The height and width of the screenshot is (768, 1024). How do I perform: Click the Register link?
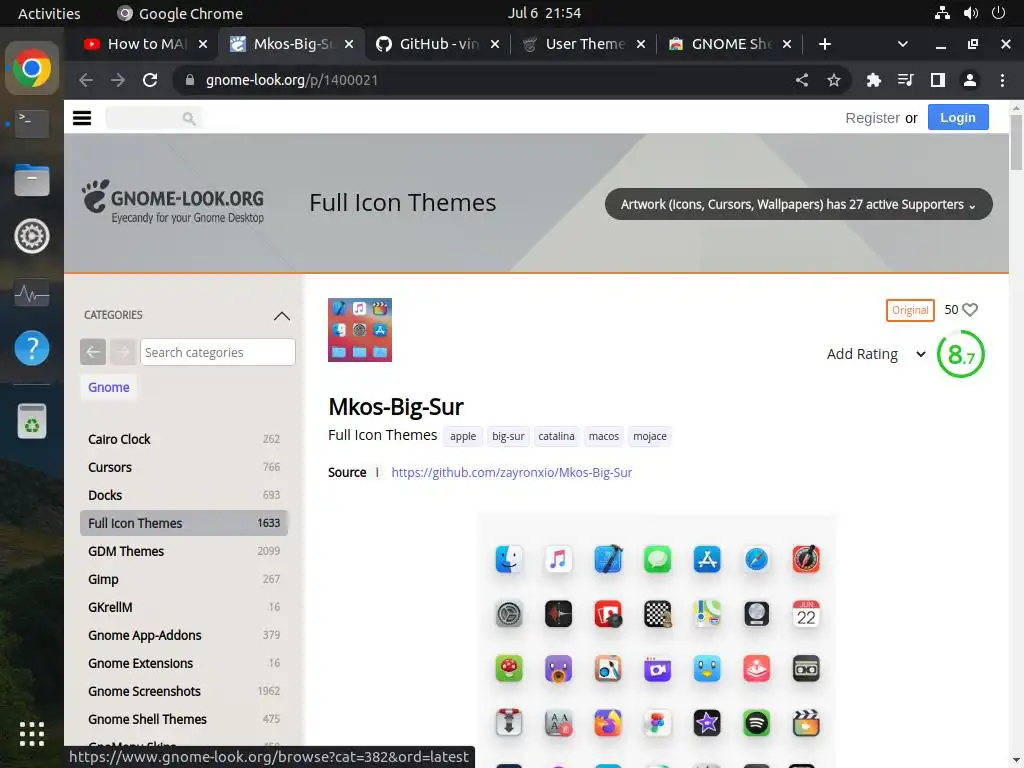coord(872,118)
